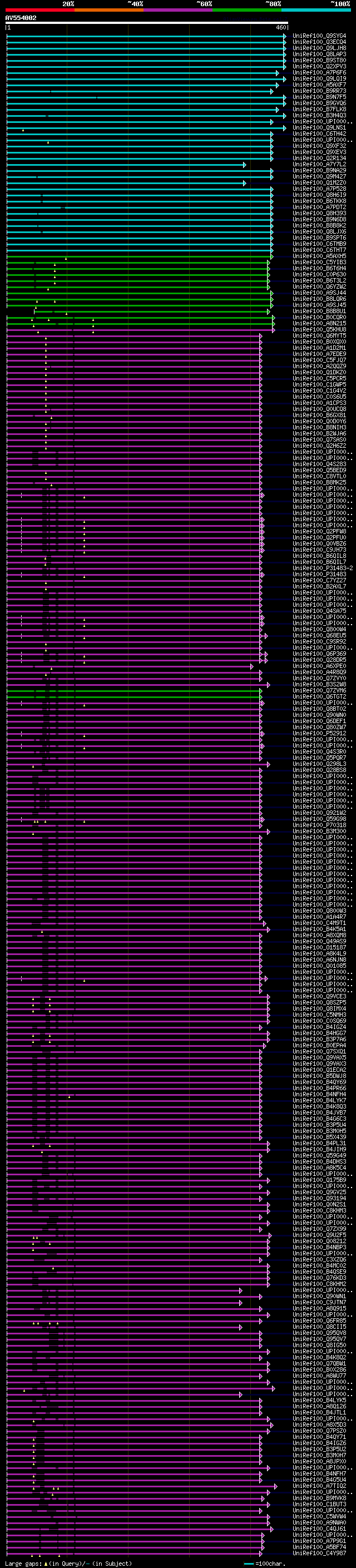
Task: Select the query name AV554002
Action: tap(21, 18)
